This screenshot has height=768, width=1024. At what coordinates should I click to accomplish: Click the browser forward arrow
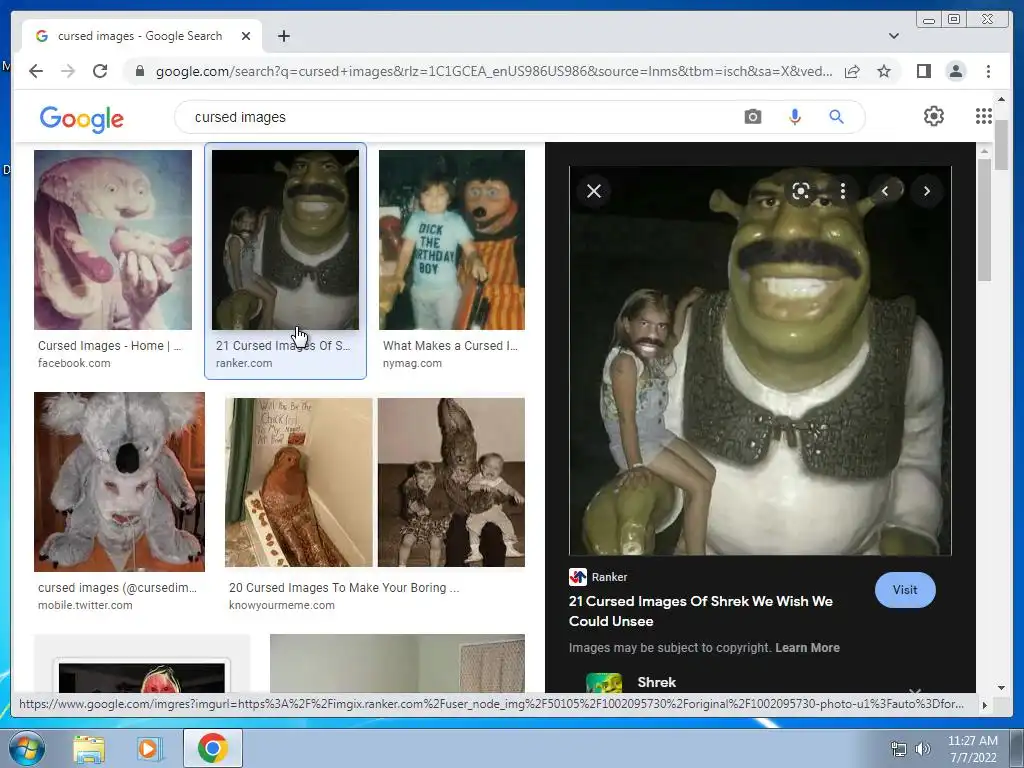point(68,71)
